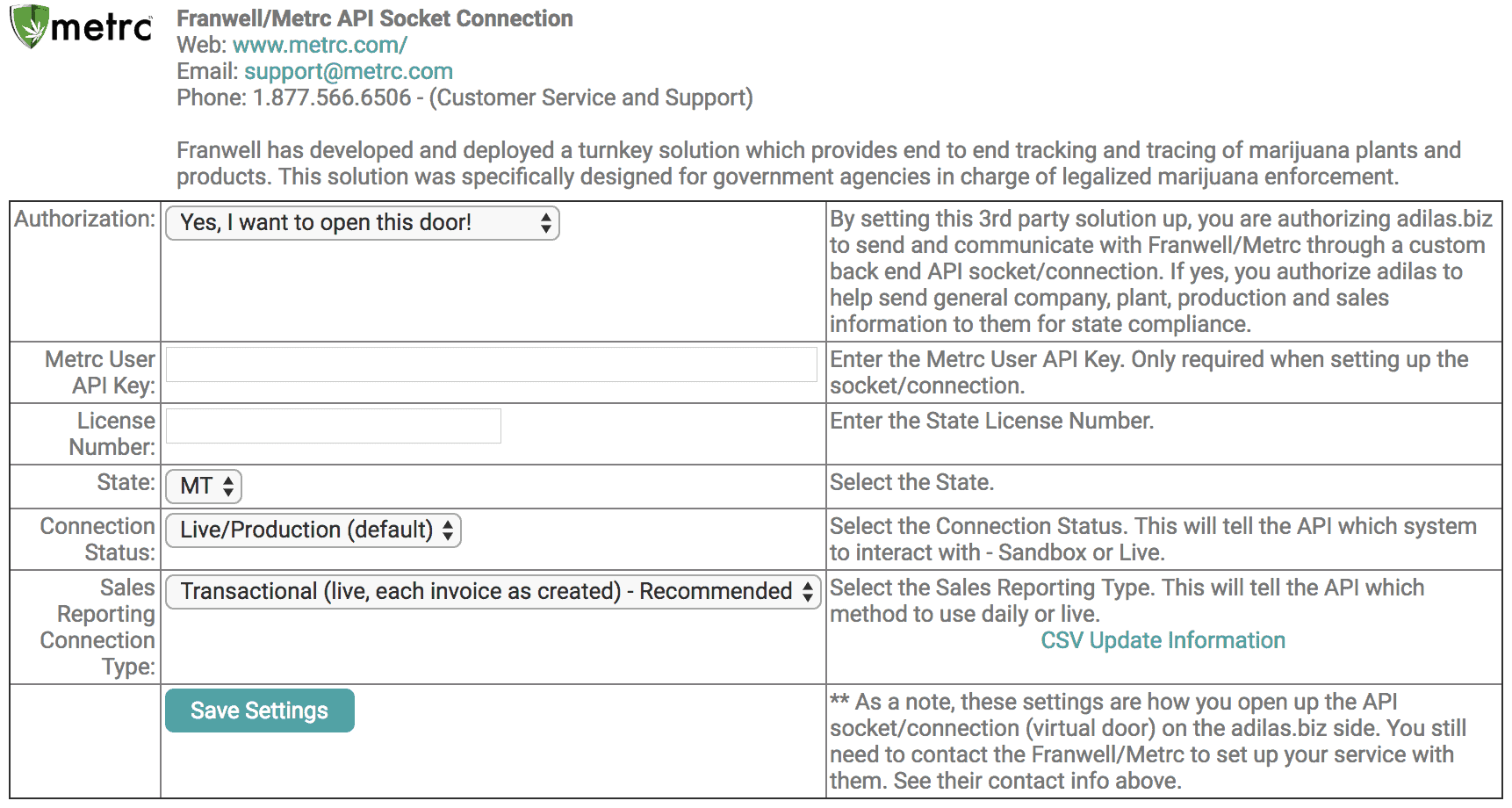The width and height of the screenshot is (1512, 808).
Task: Click the Transactional dropdown stepper arrows
Action: click(x=808, y=592)
